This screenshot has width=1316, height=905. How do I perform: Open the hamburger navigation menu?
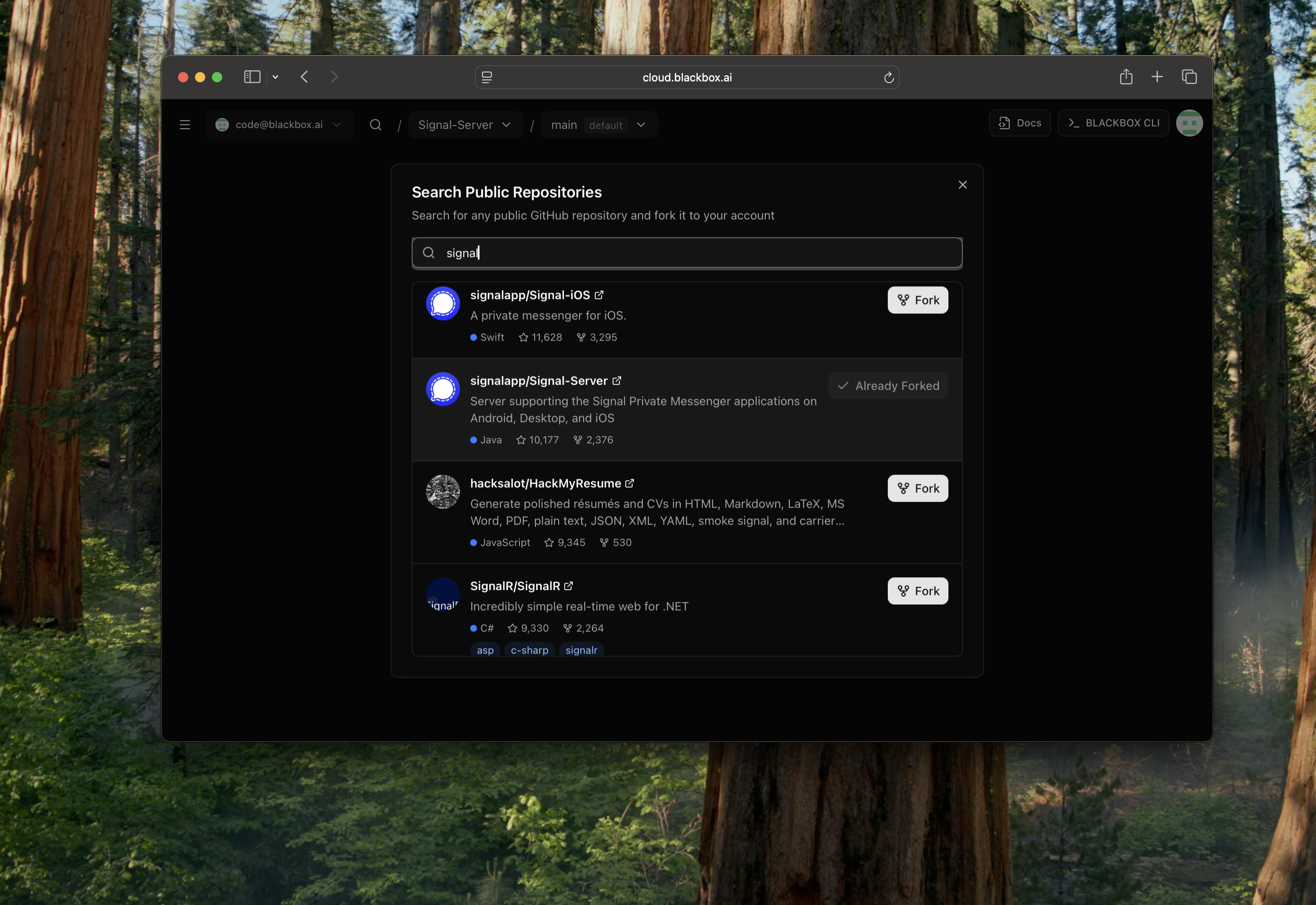(x=184, y=124)
